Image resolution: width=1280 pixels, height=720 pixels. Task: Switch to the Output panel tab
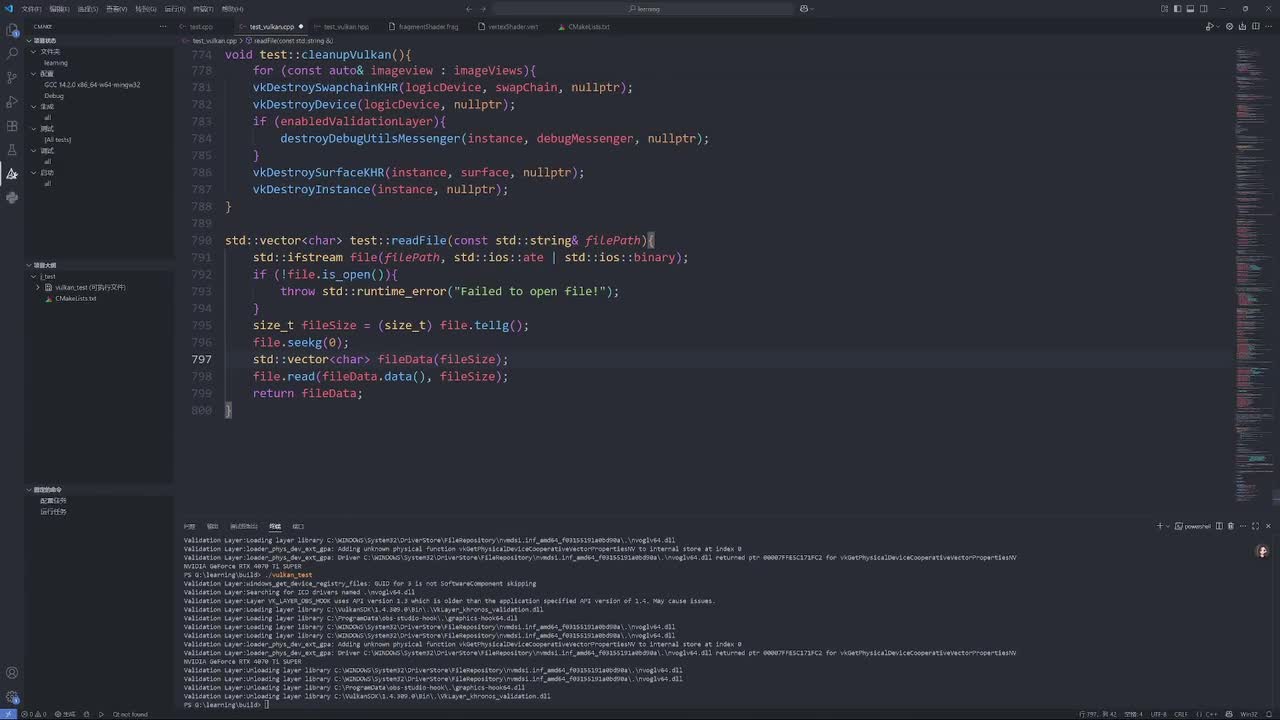212,526
